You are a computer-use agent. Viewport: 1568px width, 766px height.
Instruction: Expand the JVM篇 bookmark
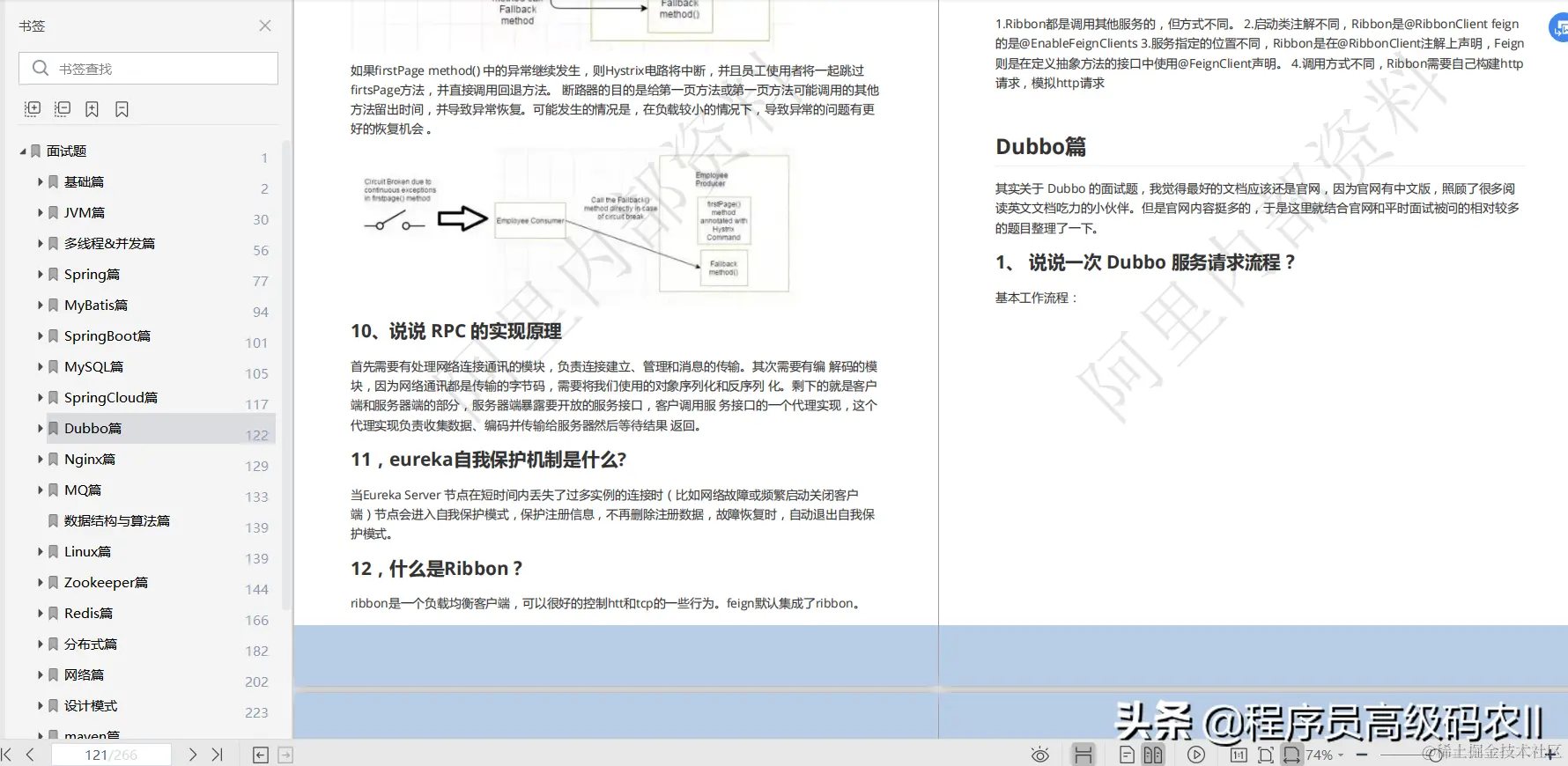(x=41, y=212)
